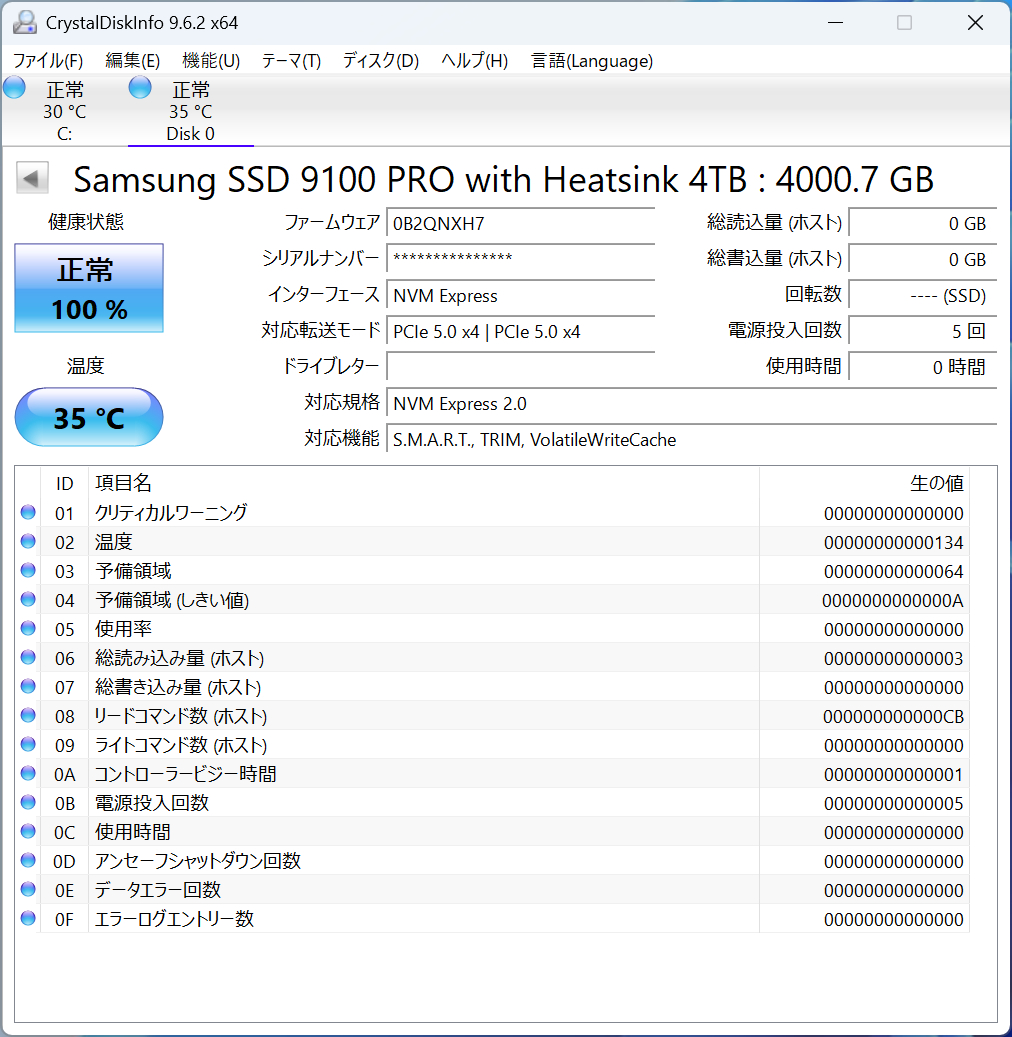The height and width of the screenshot is (1037, 1012).
Task: Click the CrystalDiskInfo app icon in title bar
Action: tap(24, 22)
